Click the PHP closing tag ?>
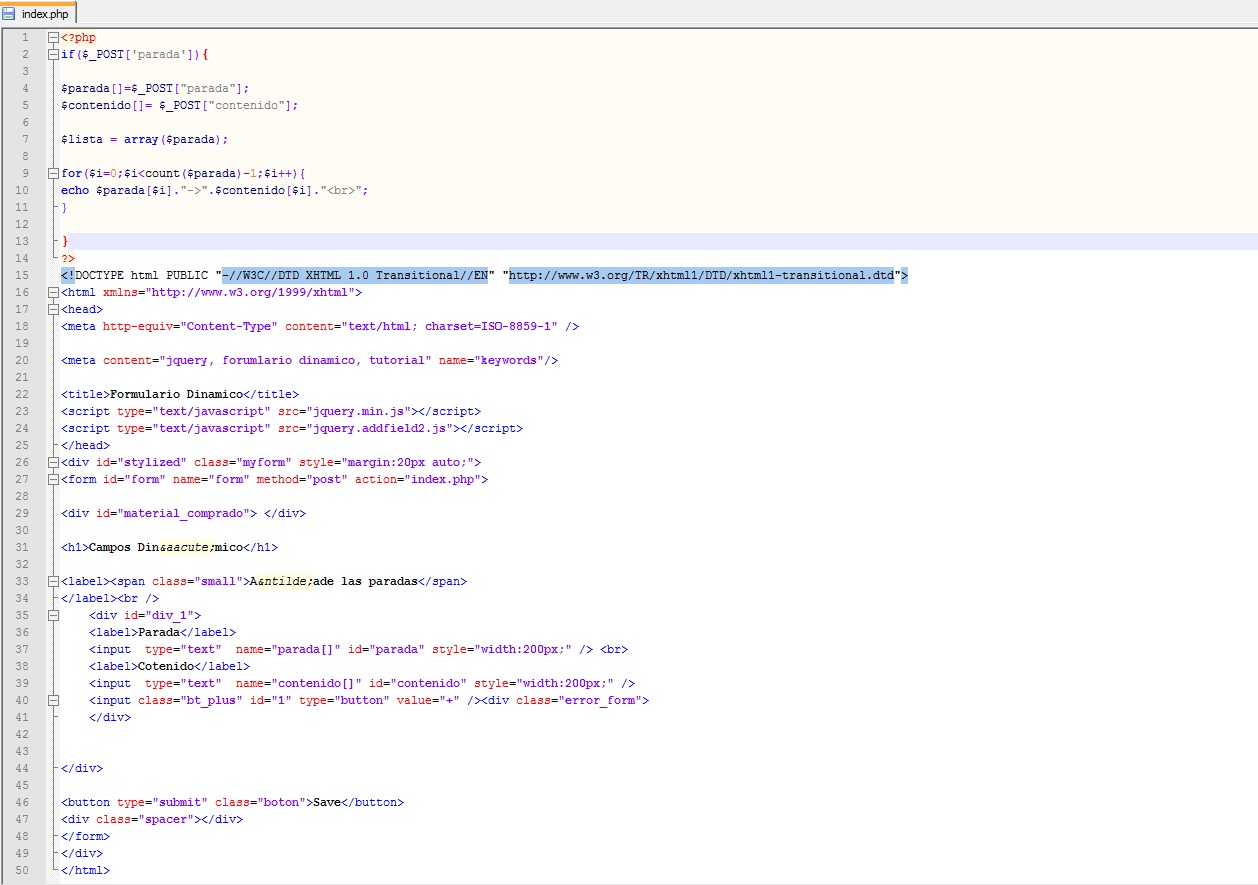This screenshot has height=885, width=1258. click(x=68, y=258)
